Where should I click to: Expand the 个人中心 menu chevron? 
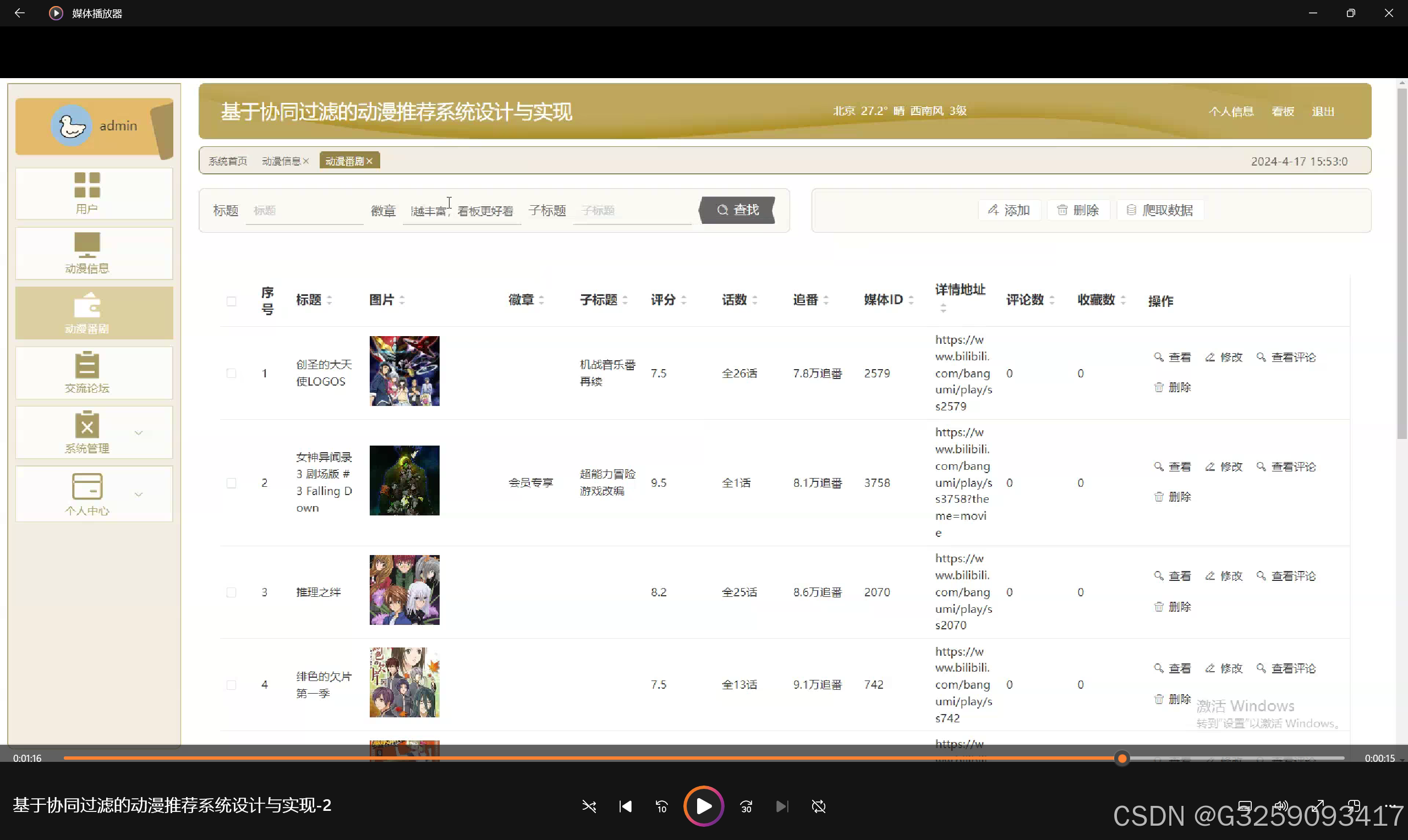pos(138,495)
